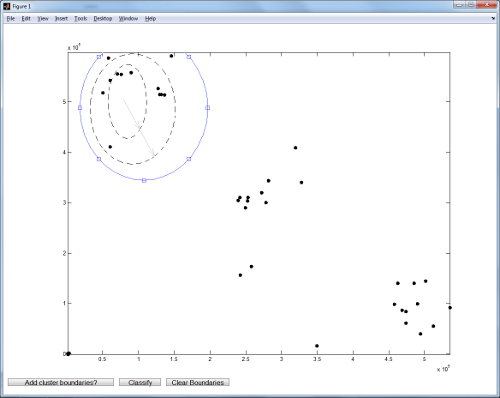Click the y-axis tick label 5
This screenshot has width=500, height=398.
[x=64, y=102]
